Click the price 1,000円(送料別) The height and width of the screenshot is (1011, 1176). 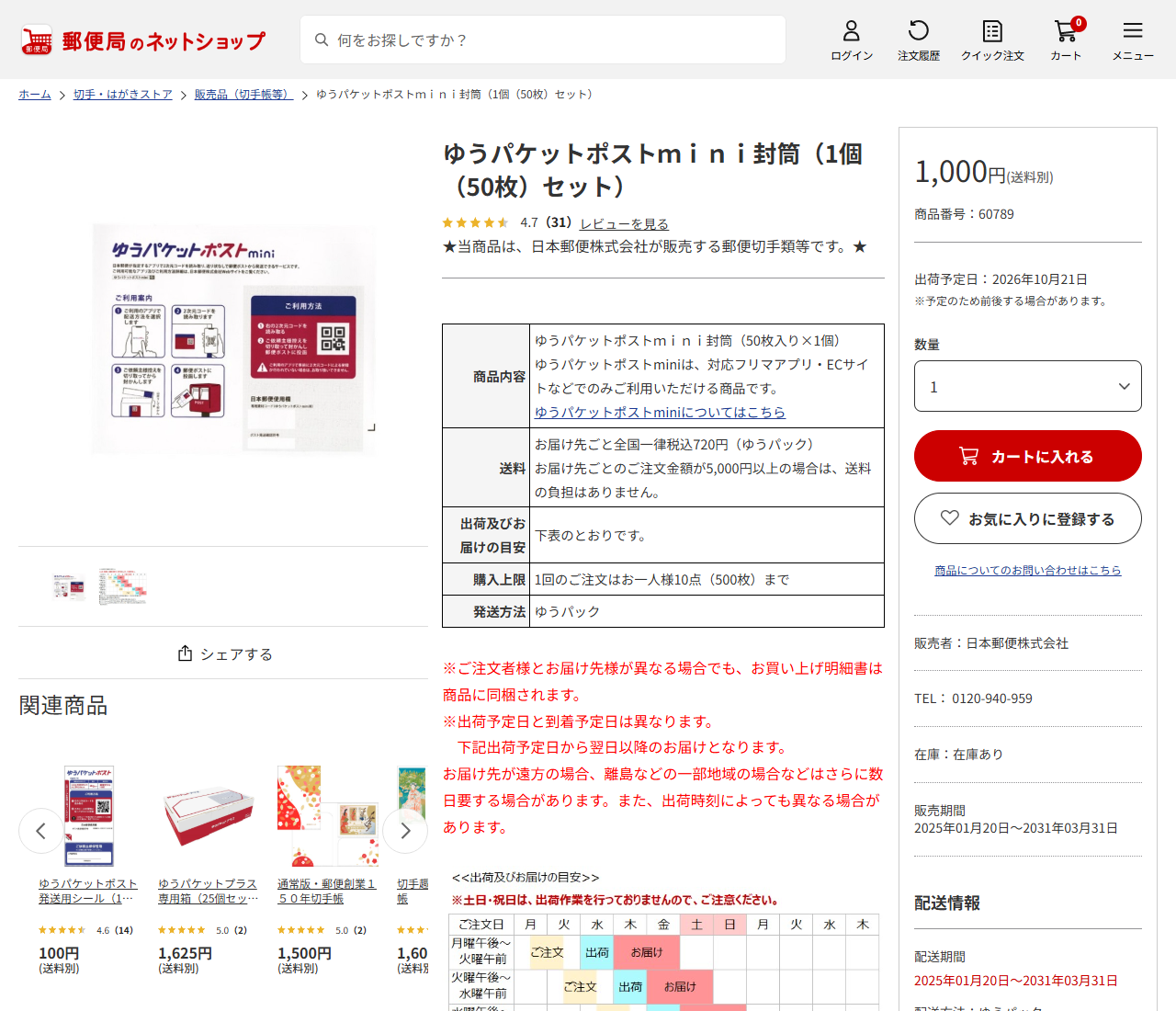(983, 172)
